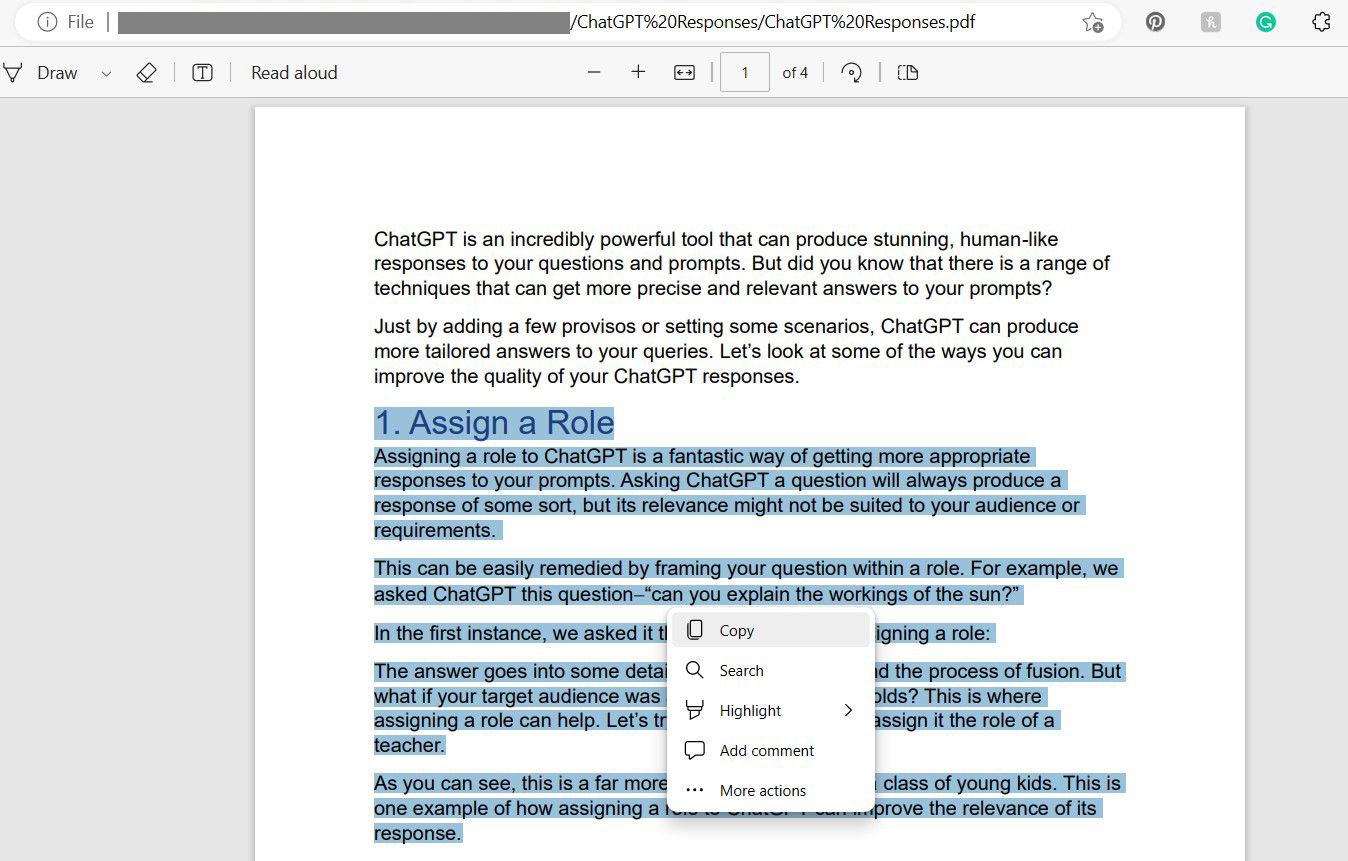Click the page number input field
This screenshot has width=1348, height=861.
745,71
